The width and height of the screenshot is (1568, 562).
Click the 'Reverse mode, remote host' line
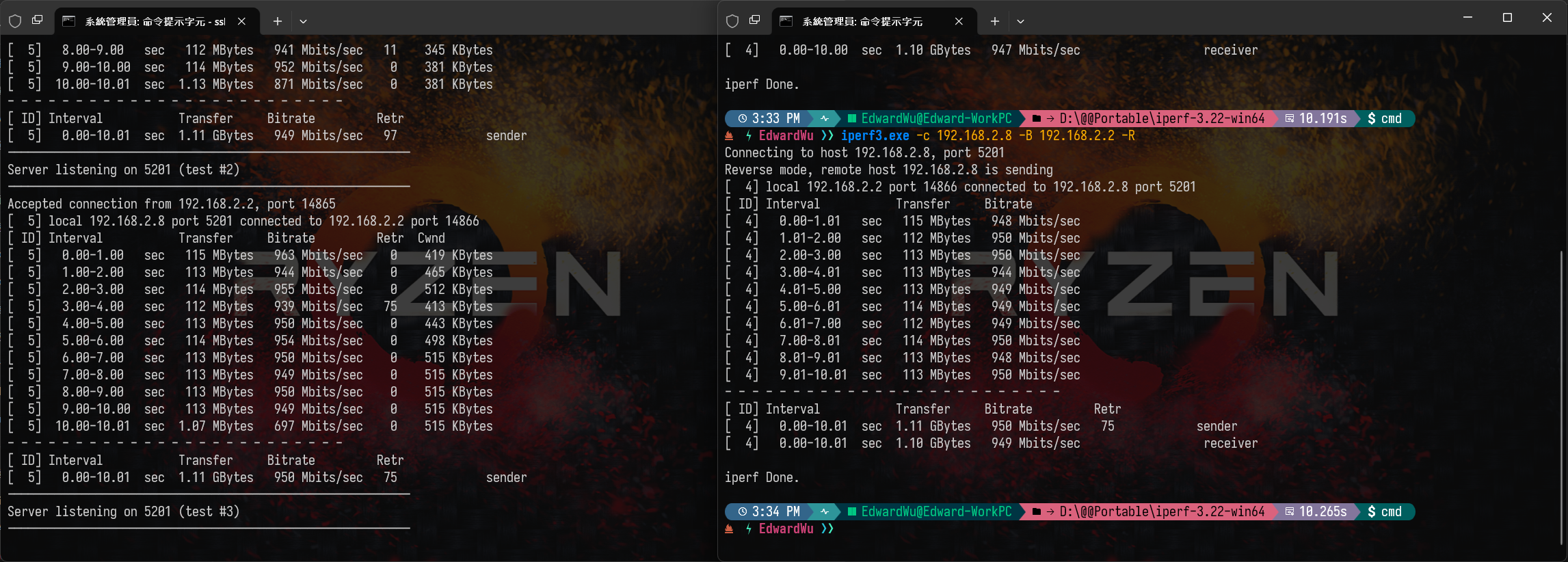tap(889, 170)
